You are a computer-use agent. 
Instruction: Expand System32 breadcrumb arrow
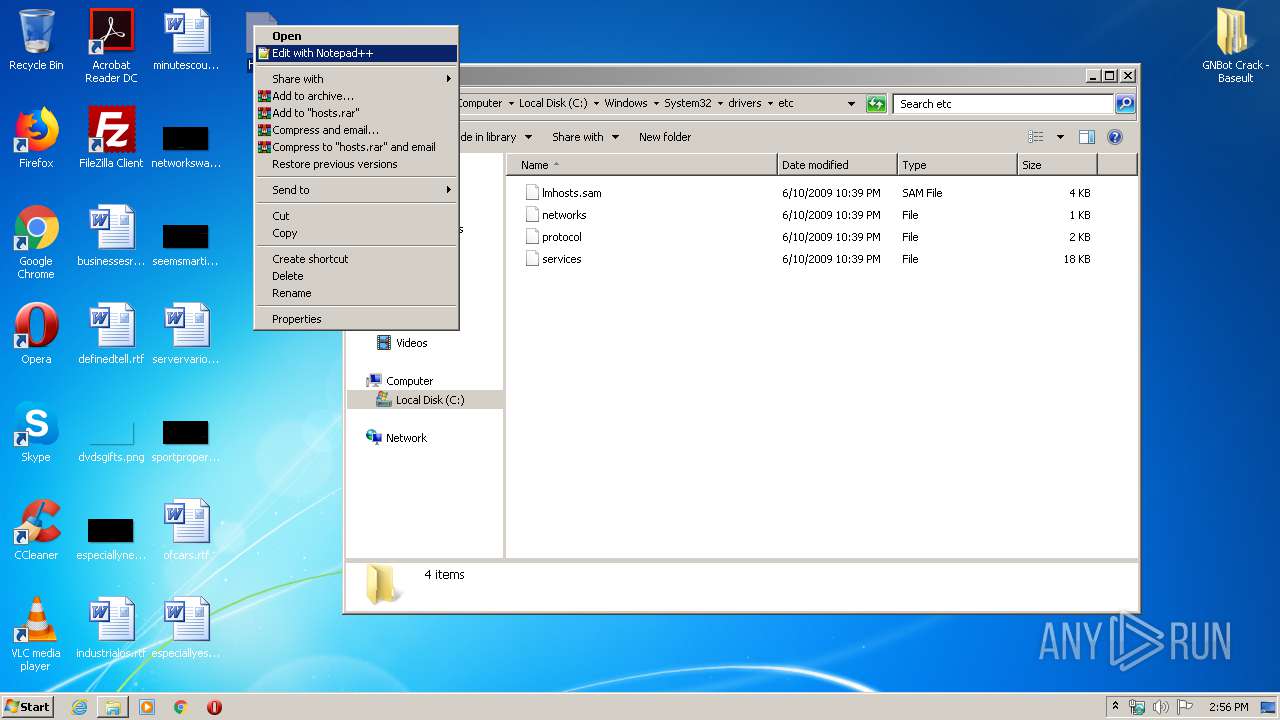click(720, 103)
